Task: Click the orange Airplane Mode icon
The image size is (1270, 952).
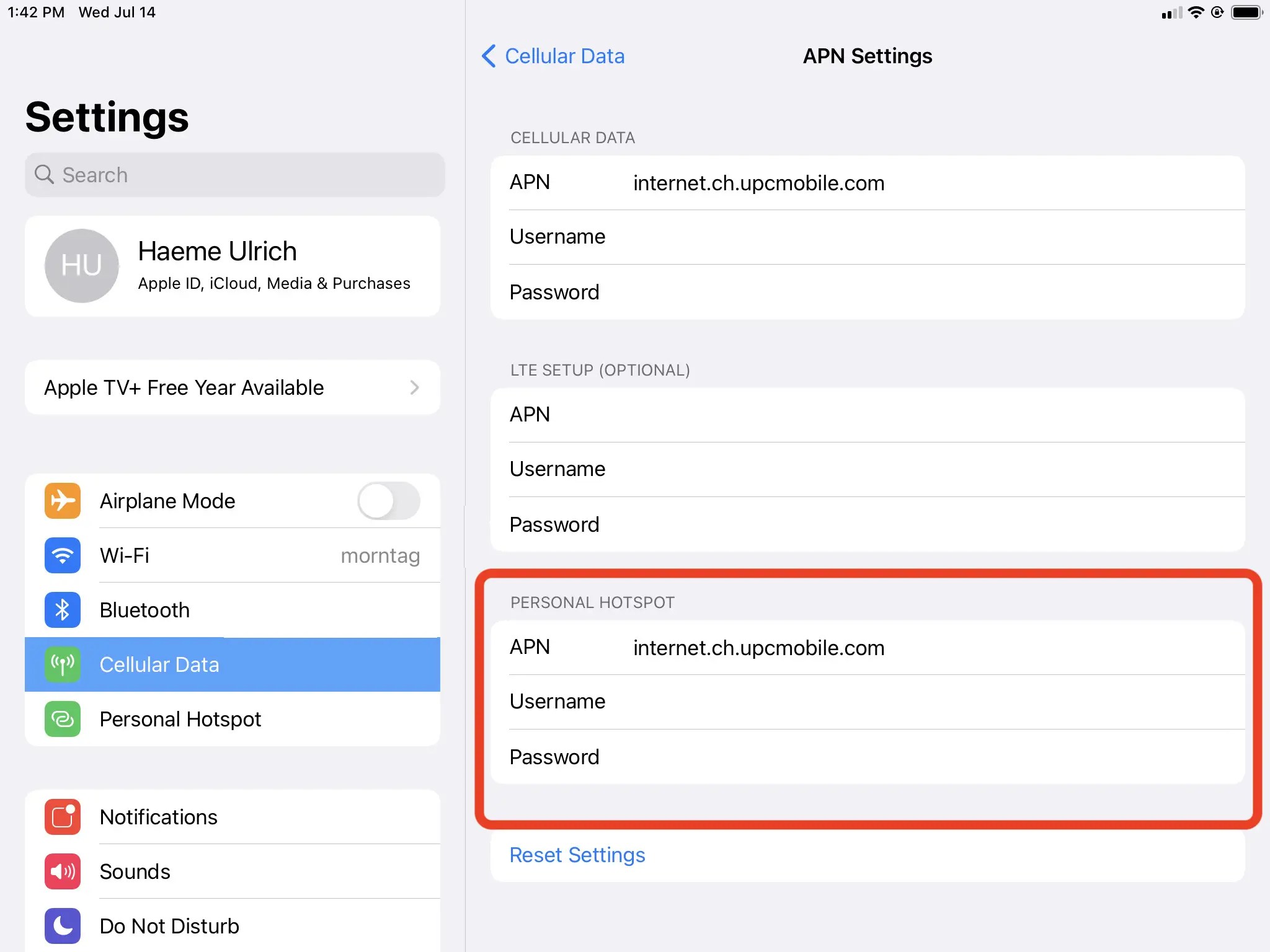Action: (62, 501)
